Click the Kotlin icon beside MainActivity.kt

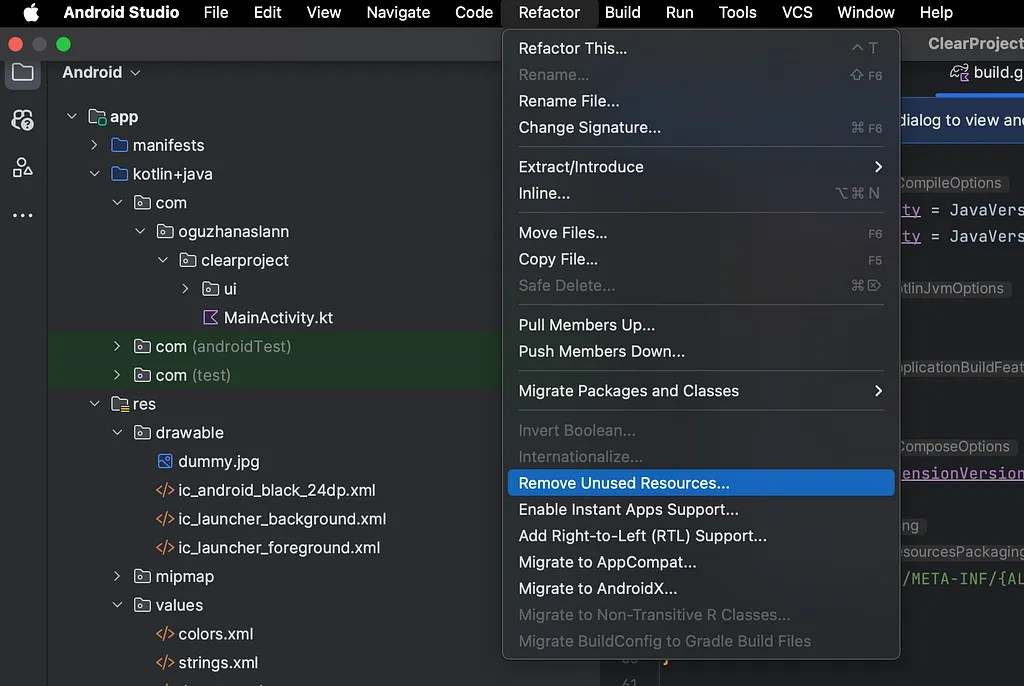210,318
